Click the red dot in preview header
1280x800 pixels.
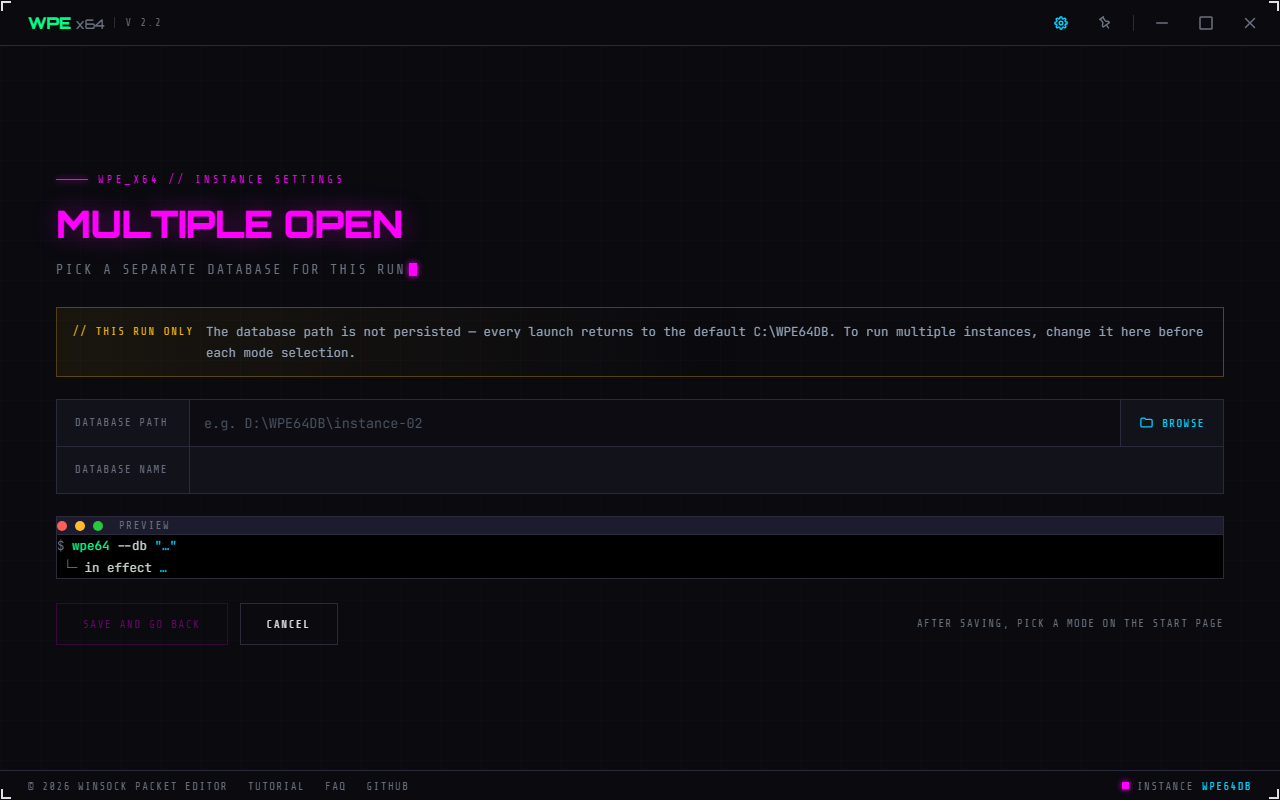tap(62, 526)
